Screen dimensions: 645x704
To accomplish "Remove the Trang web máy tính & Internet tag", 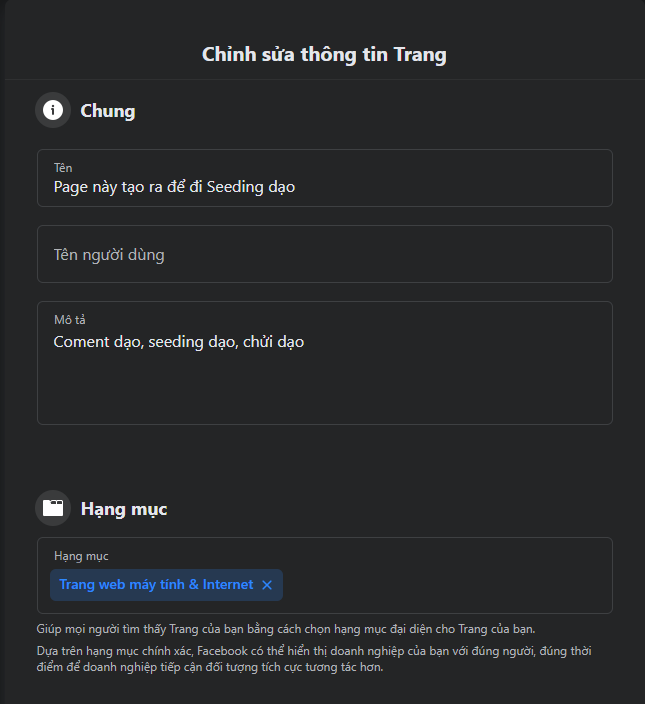I will point(267,585).
